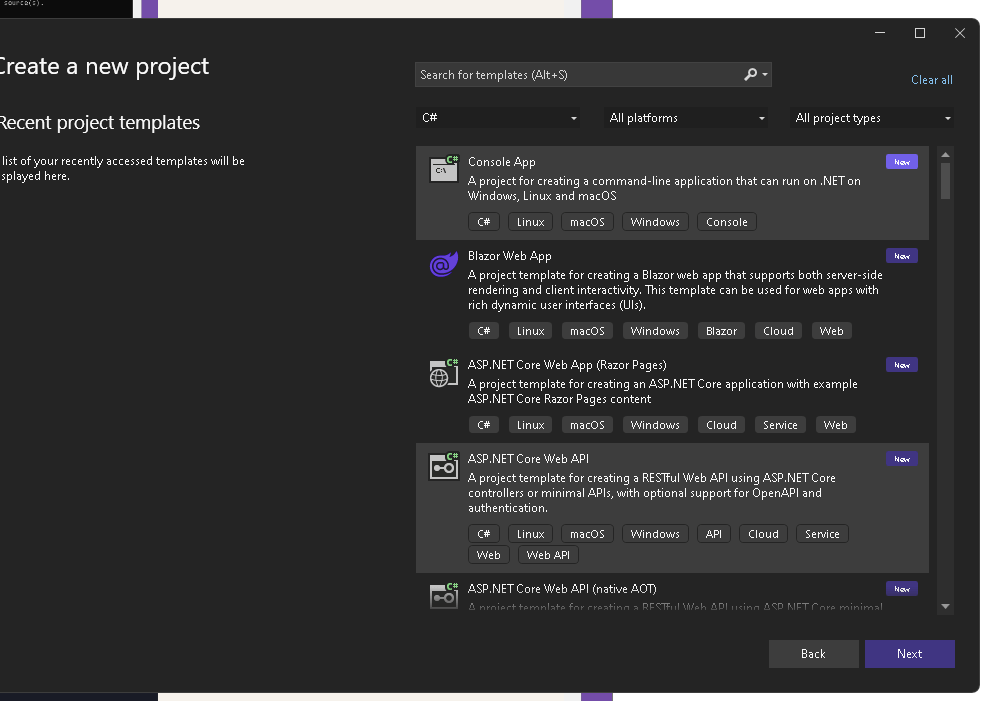Viewport: 1001px width, 701px height.
Task: Click the ASP.NET Core Web API title
Action: pos(528,459)
